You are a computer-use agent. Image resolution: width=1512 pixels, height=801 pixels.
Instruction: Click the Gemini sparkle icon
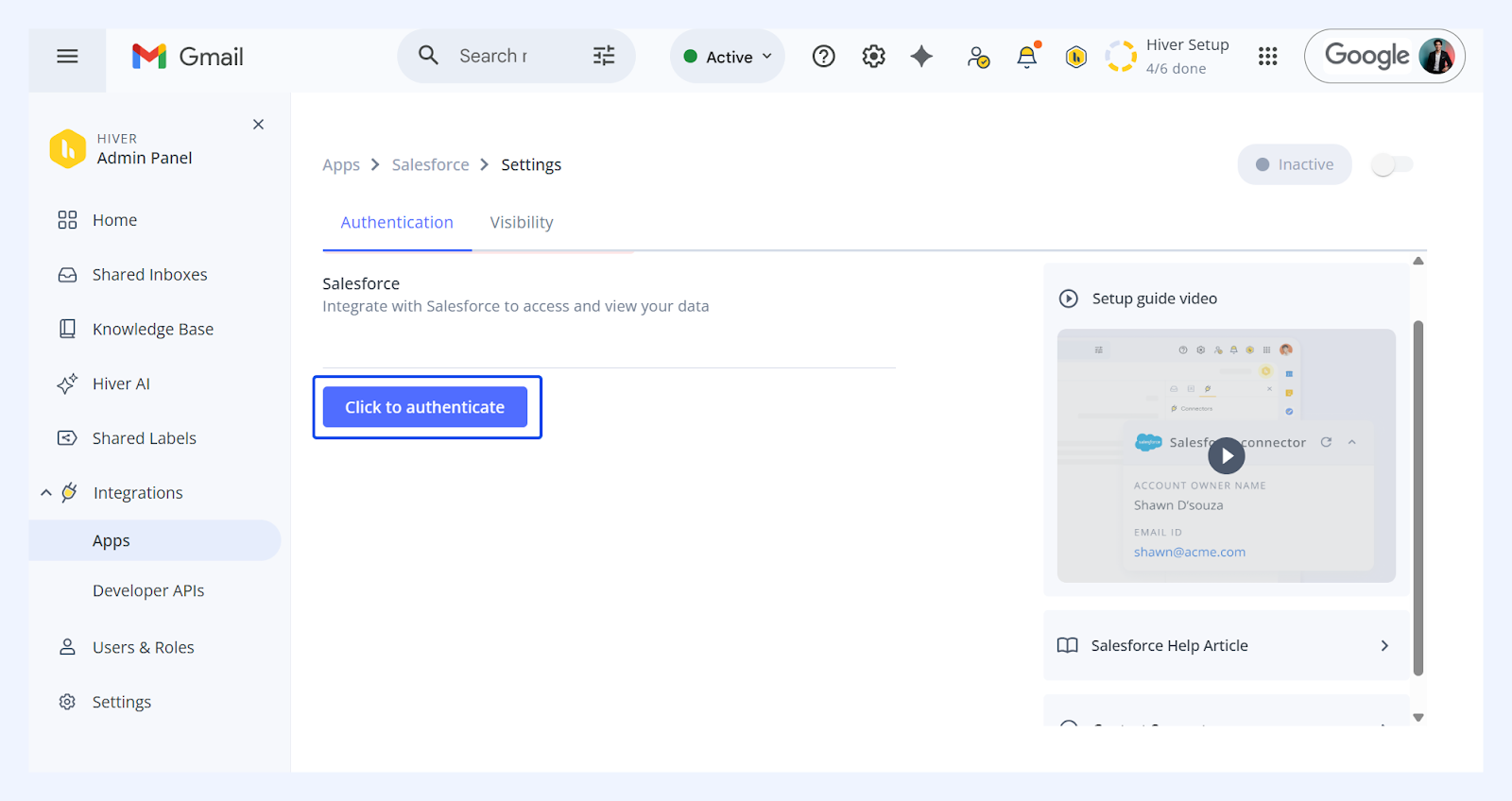[921, 57]
